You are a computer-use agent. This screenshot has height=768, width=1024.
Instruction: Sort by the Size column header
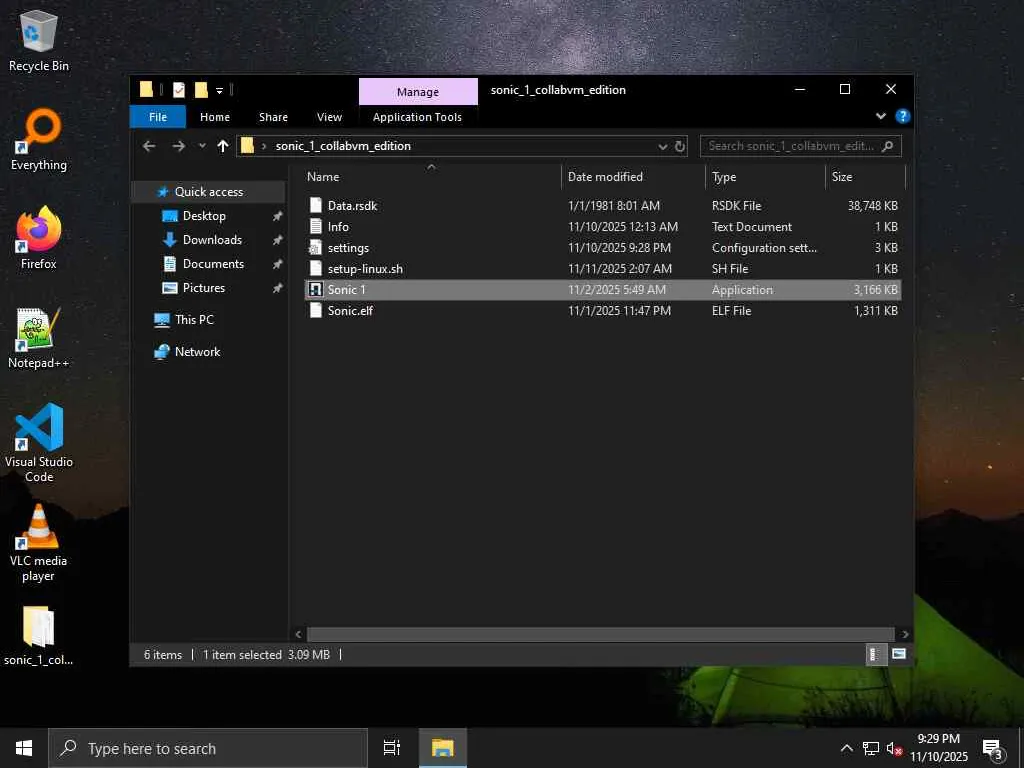click(x=865, y=176)
